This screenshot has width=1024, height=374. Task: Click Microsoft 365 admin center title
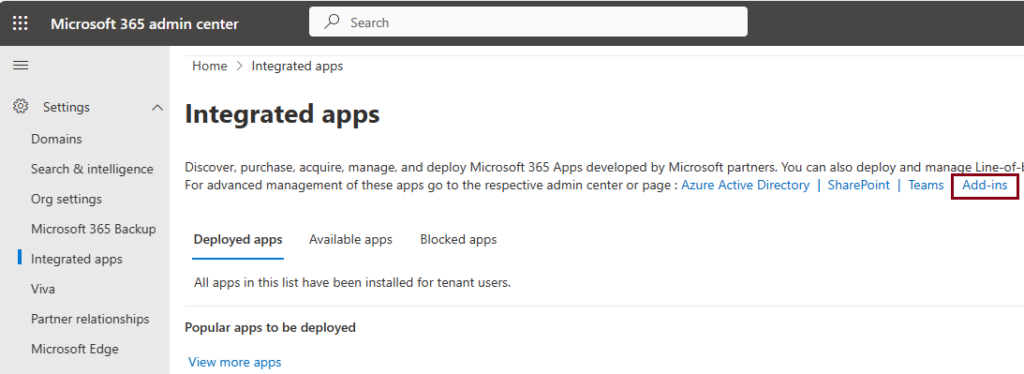coord(144,24)
